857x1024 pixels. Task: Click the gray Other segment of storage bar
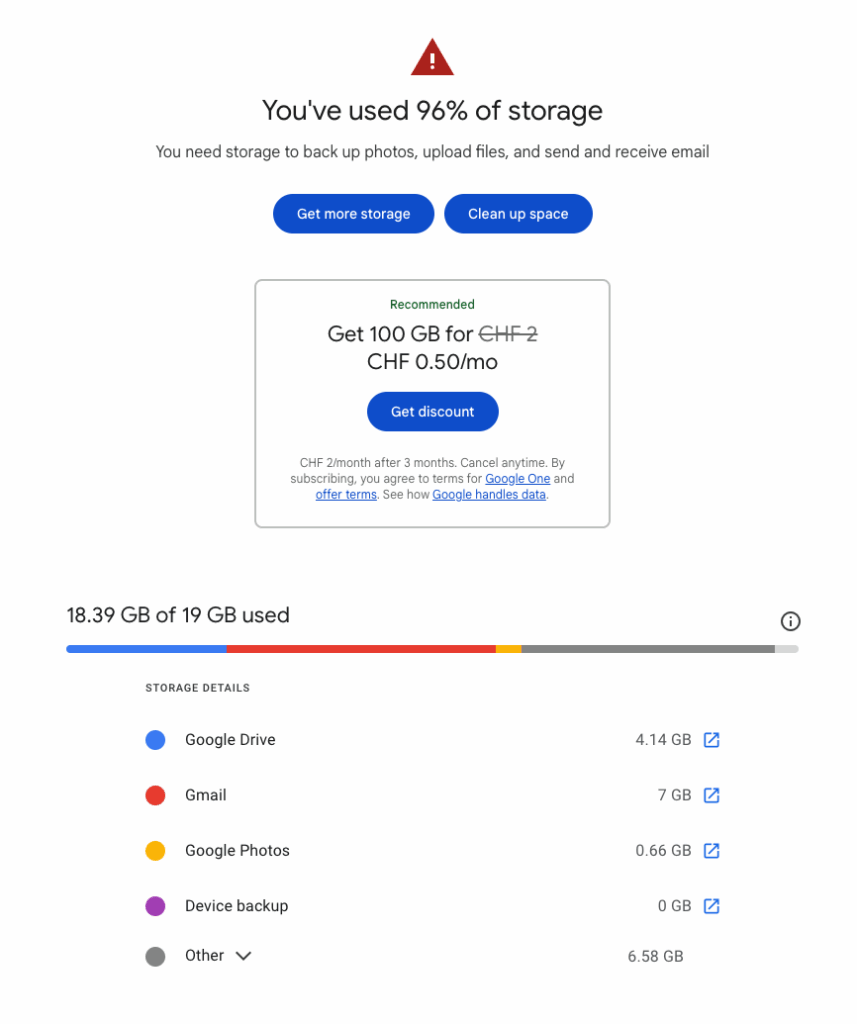pos(648,649)
